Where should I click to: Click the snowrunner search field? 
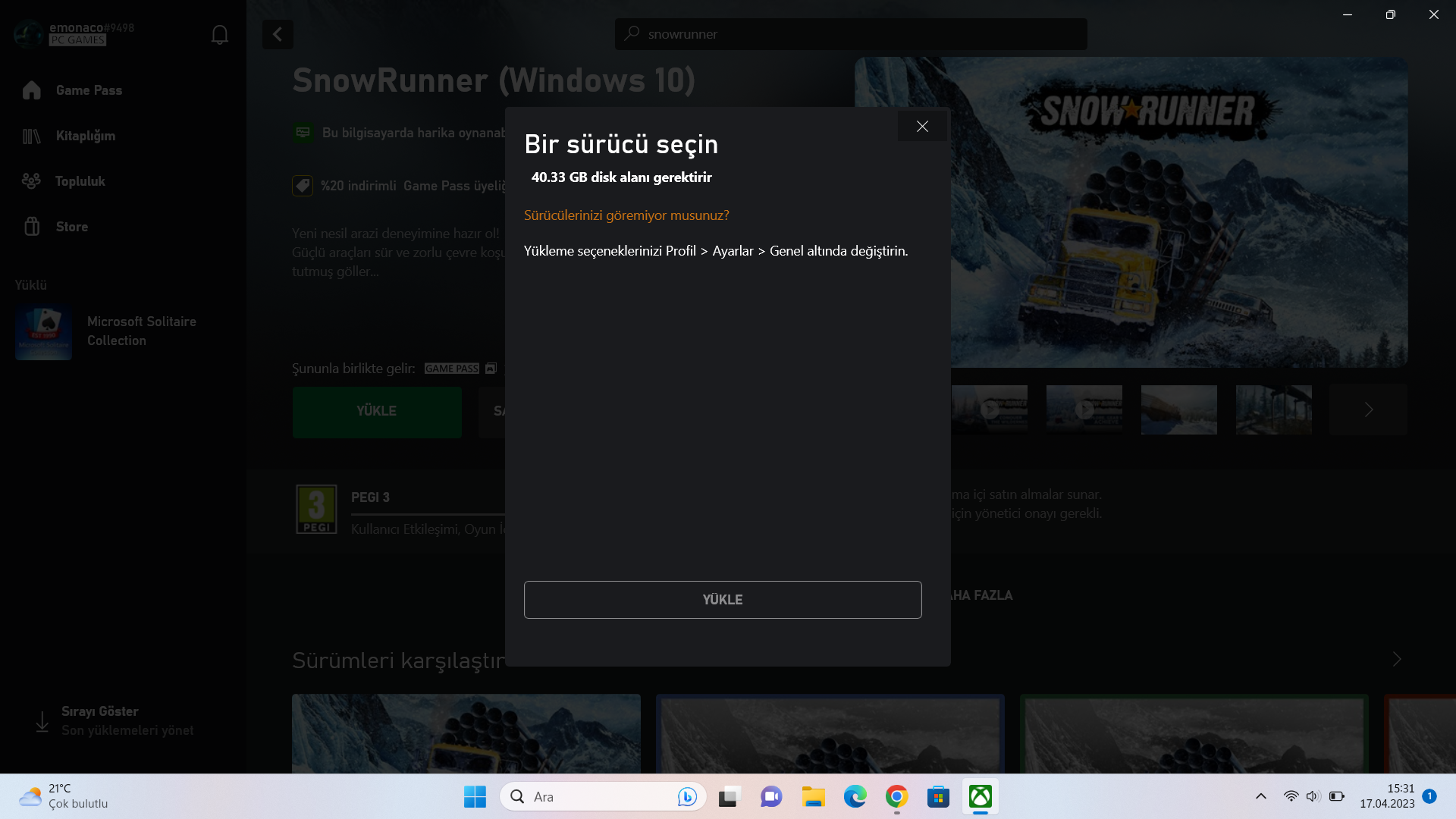pos(851,34)
